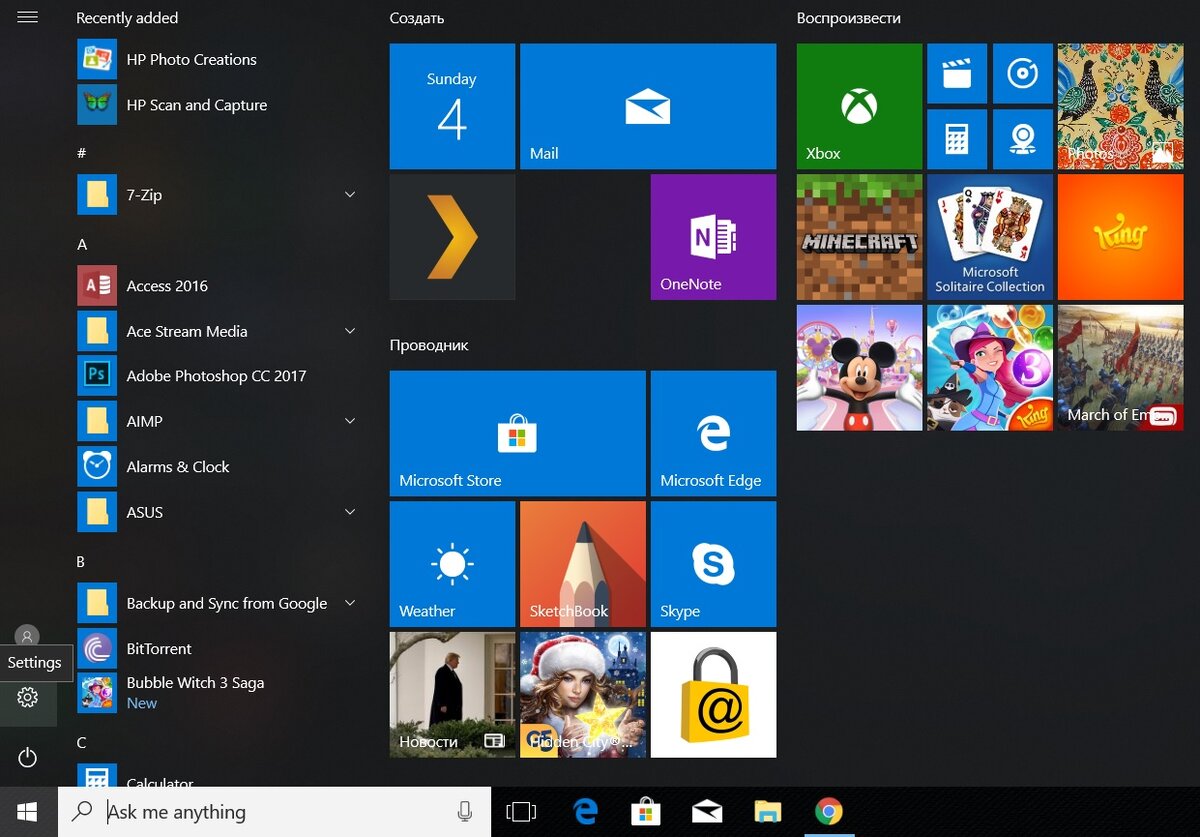
Task: Click the letter B section header
Action: (x=81, y=562)
